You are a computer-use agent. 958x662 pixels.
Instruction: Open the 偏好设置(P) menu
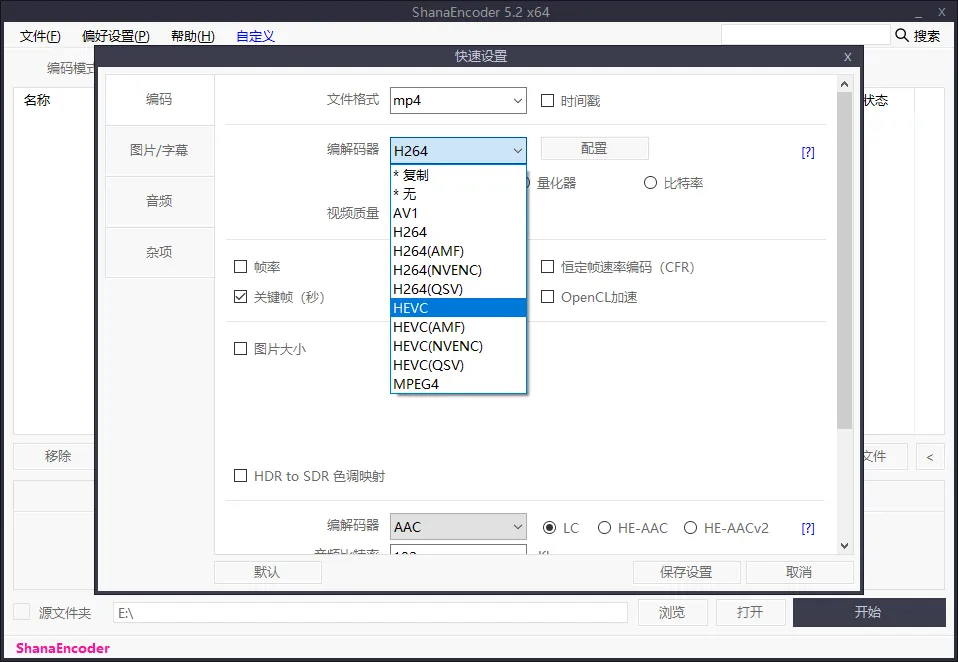pyautogui.click(x=112, y=35)
